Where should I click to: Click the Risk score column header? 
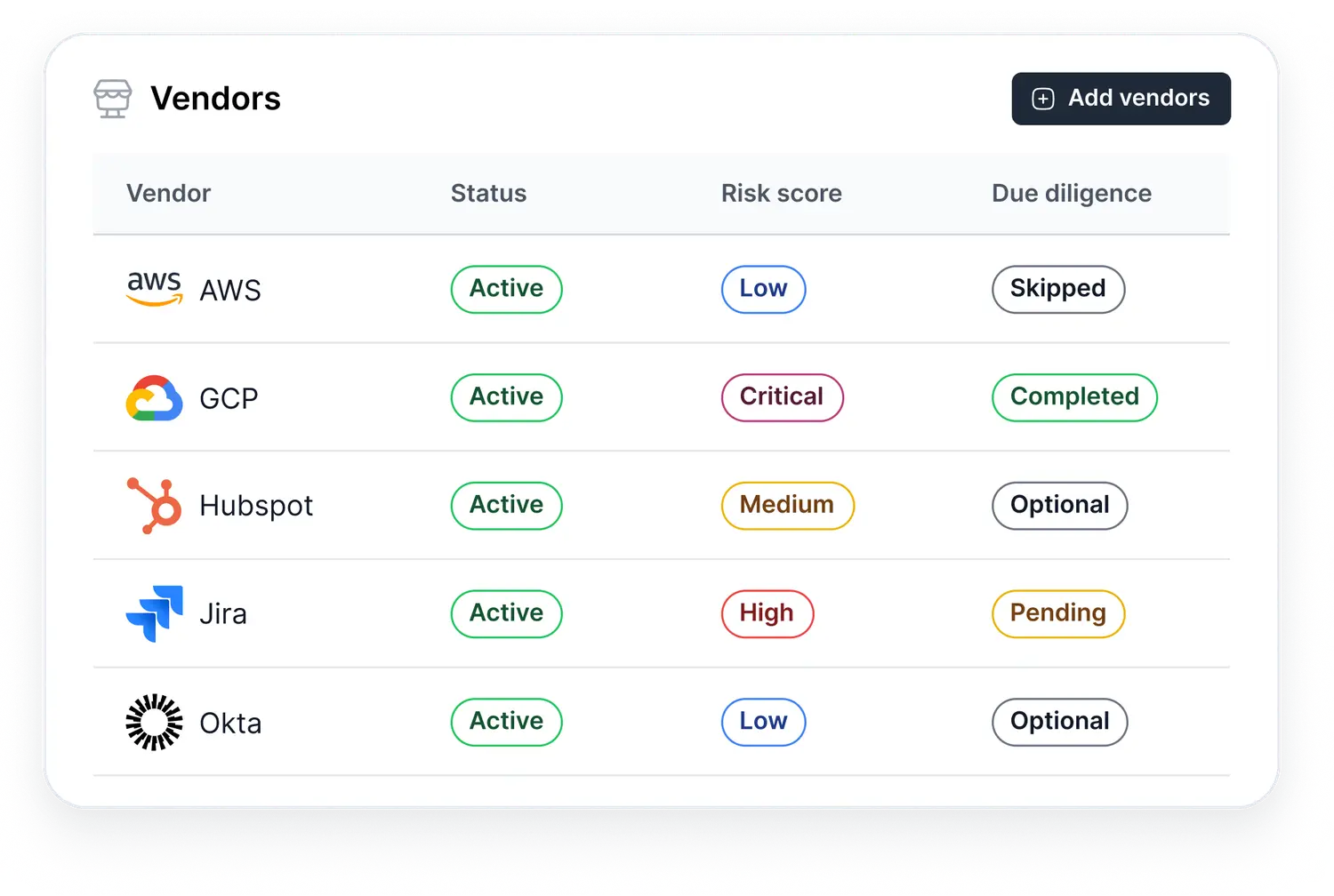[781, 193]
